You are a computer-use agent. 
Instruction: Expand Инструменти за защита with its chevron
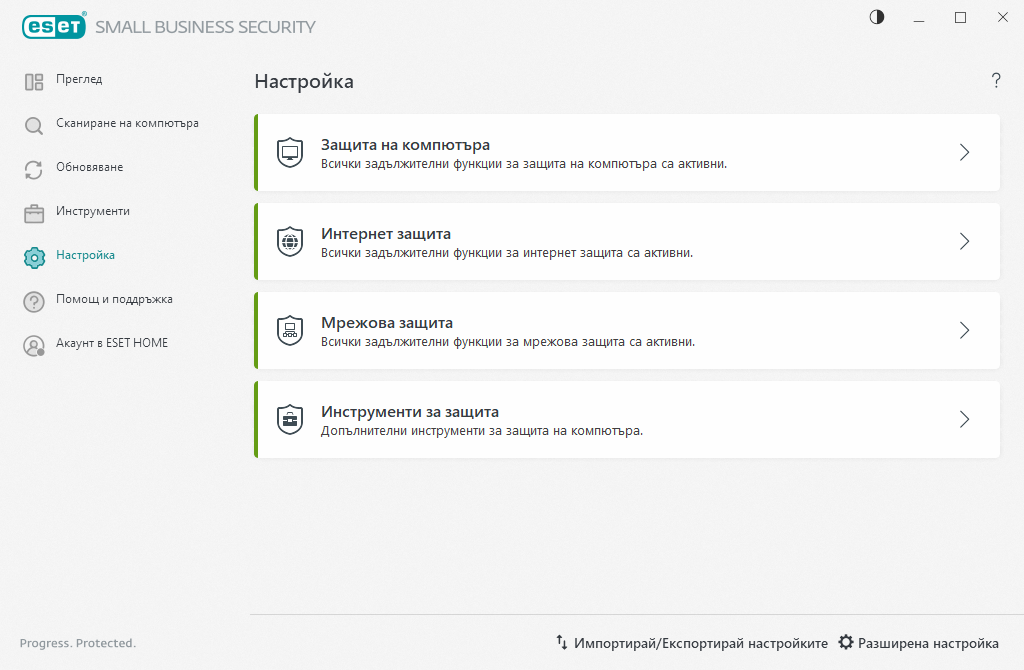(965, 419)
